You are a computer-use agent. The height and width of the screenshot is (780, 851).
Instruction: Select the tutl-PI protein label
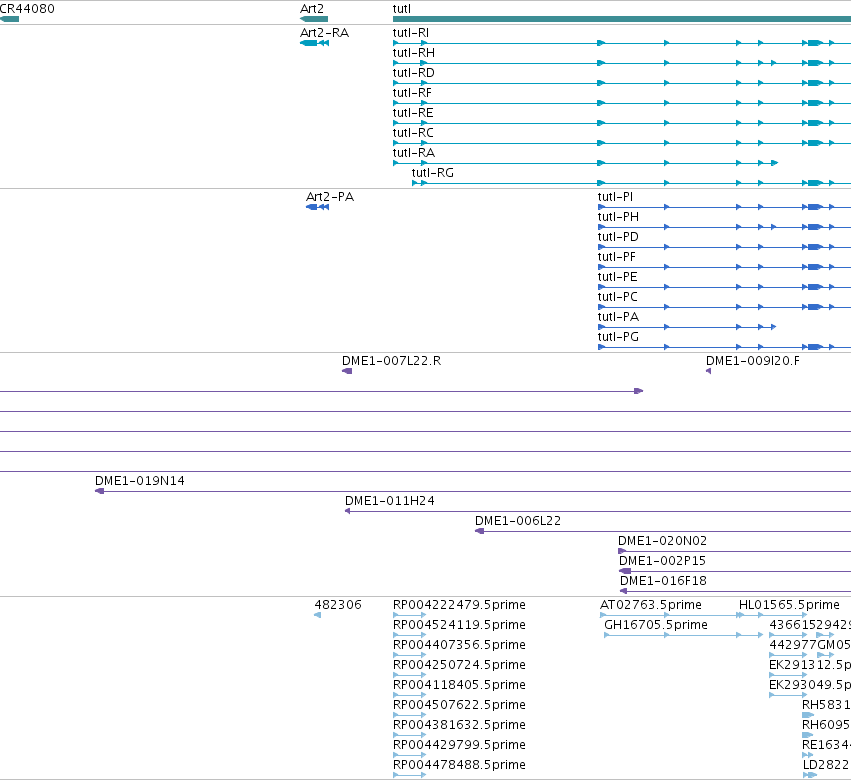click(615, 196)
